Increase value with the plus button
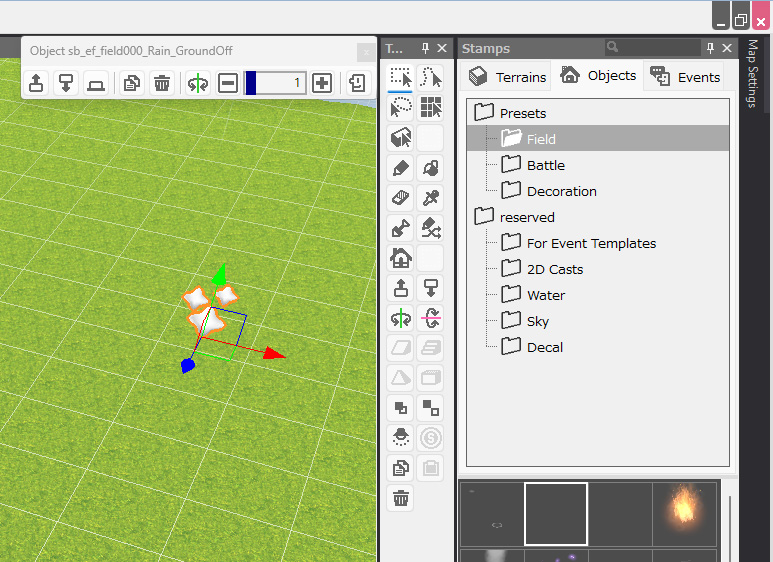The width and height of the screenshot is (773, 562). pyautogui.click(x=322, y=83)
